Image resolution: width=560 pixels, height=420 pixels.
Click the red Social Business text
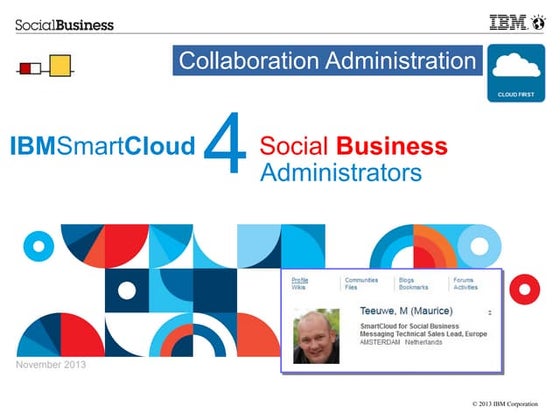[x=353, y=146]
